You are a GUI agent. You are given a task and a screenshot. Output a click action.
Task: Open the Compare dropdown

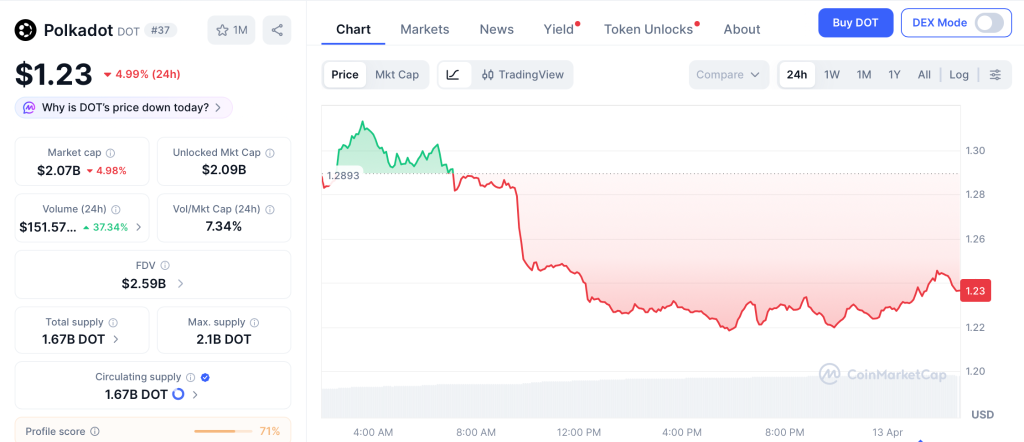(x=729, y=75)
